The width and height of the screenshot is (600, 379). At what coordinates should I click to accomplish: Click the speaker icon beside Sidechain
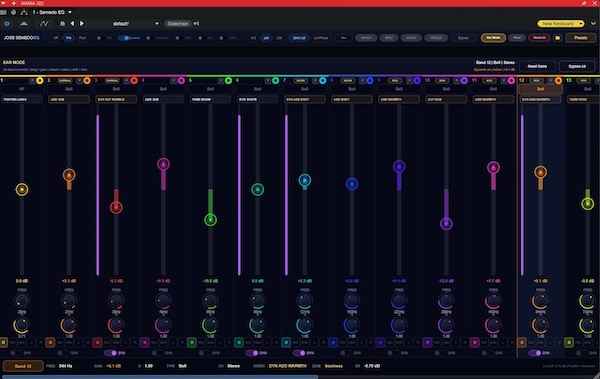[196, 24]
